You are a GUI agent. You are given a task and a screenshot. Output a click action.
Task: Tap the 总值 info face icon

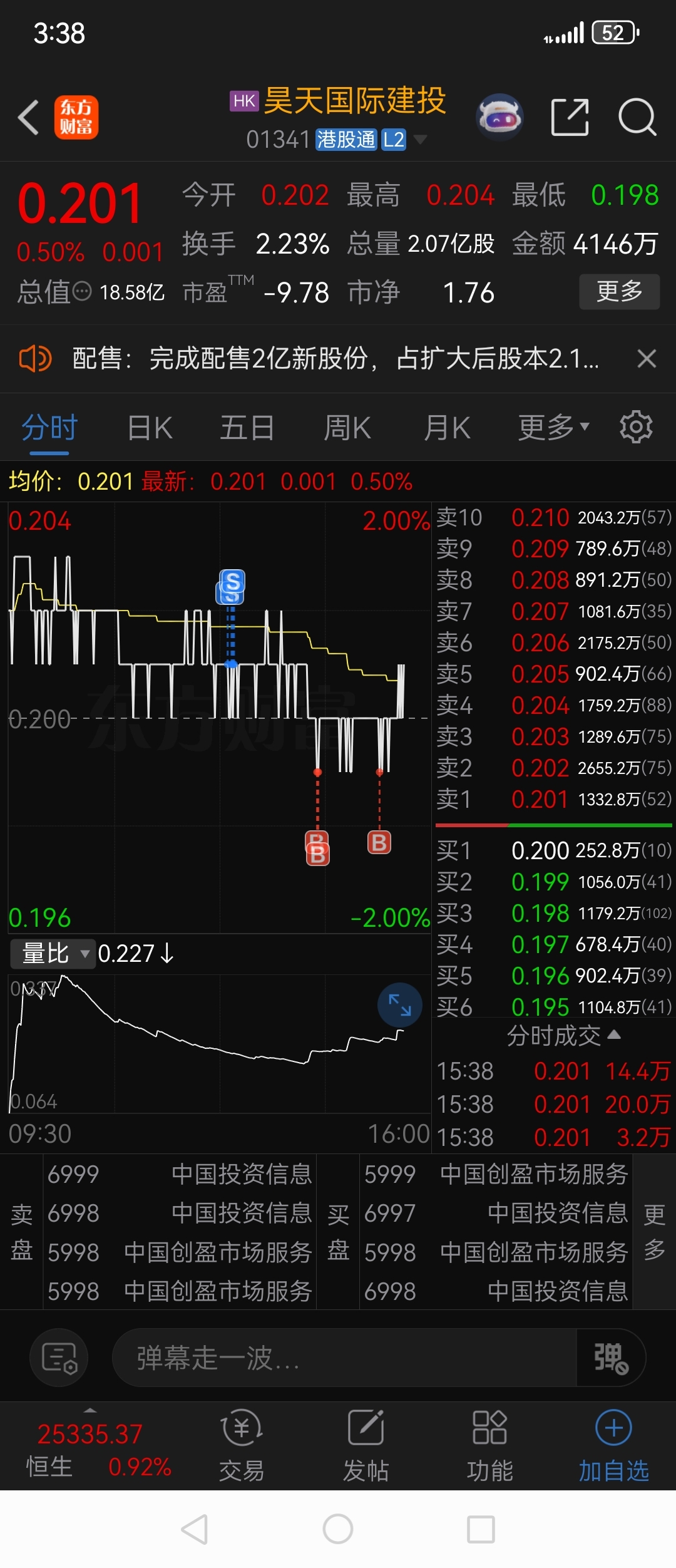click(82, 292)
